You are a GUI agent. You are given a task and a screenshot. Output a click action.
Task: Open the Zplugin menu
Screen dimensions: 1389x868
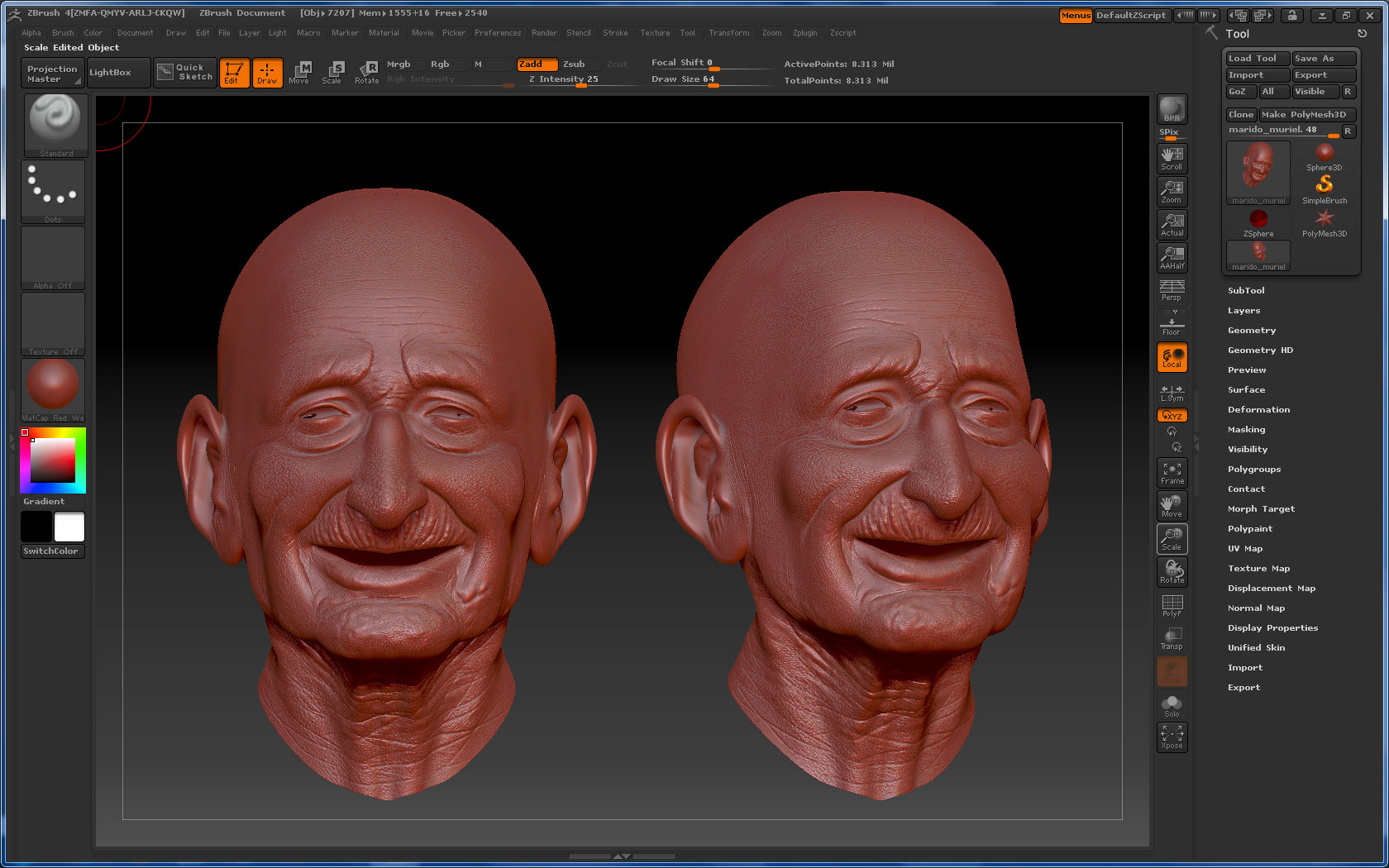804,33
